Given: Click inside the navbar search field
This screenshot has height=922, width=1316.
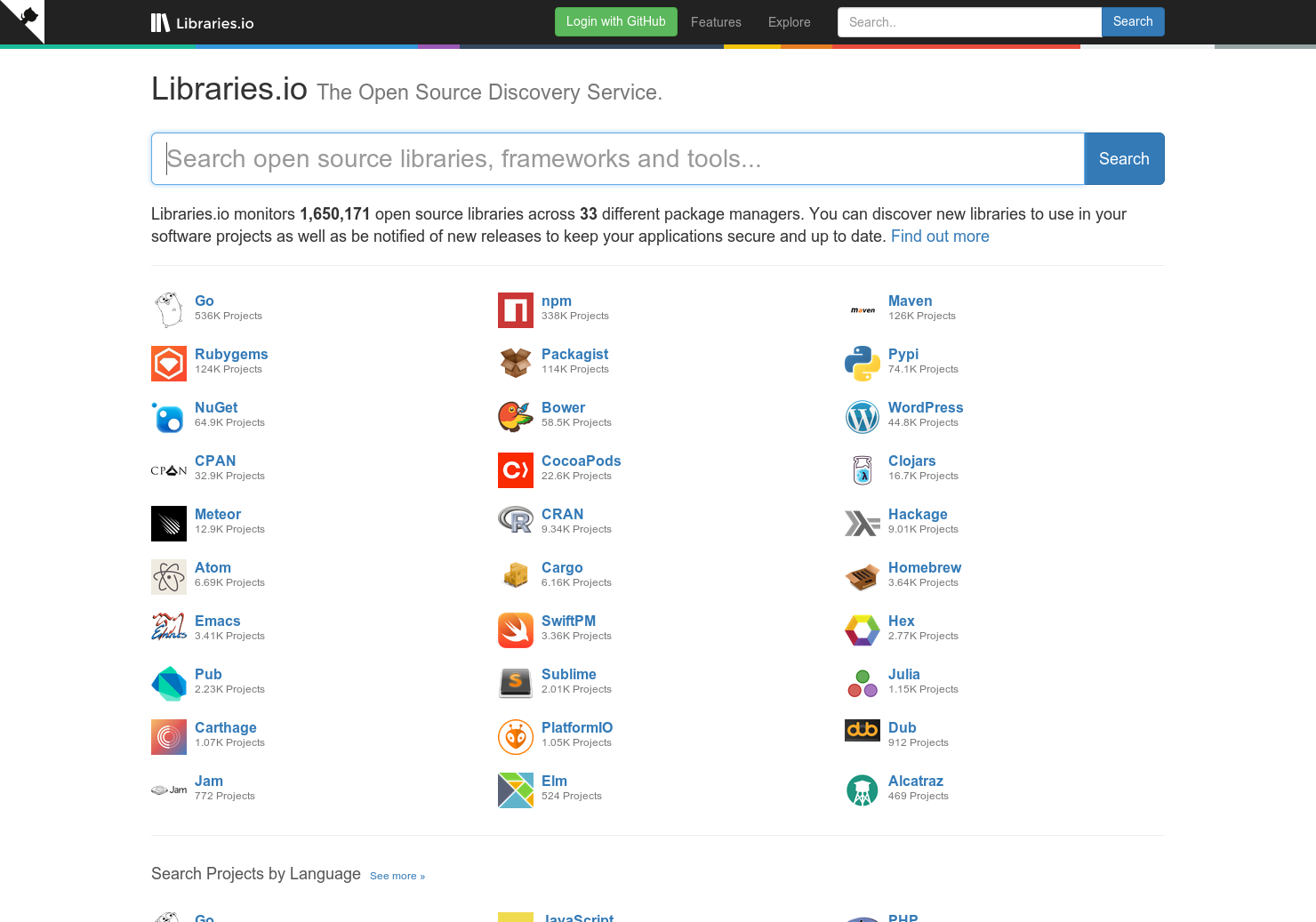Looking at the screenshot, I should 968,21.
